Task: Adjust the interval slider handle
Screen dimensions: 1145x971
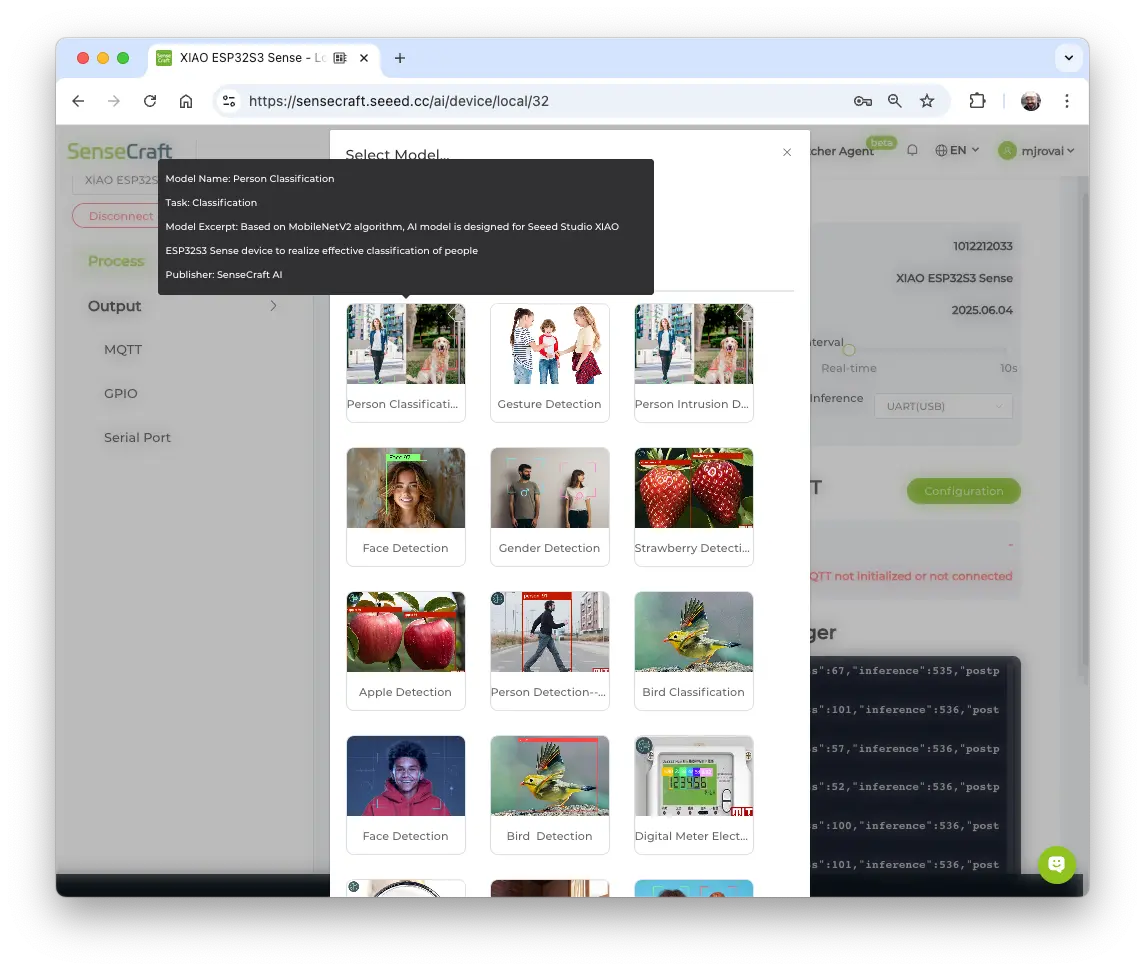Action: (x=849, y=350)
